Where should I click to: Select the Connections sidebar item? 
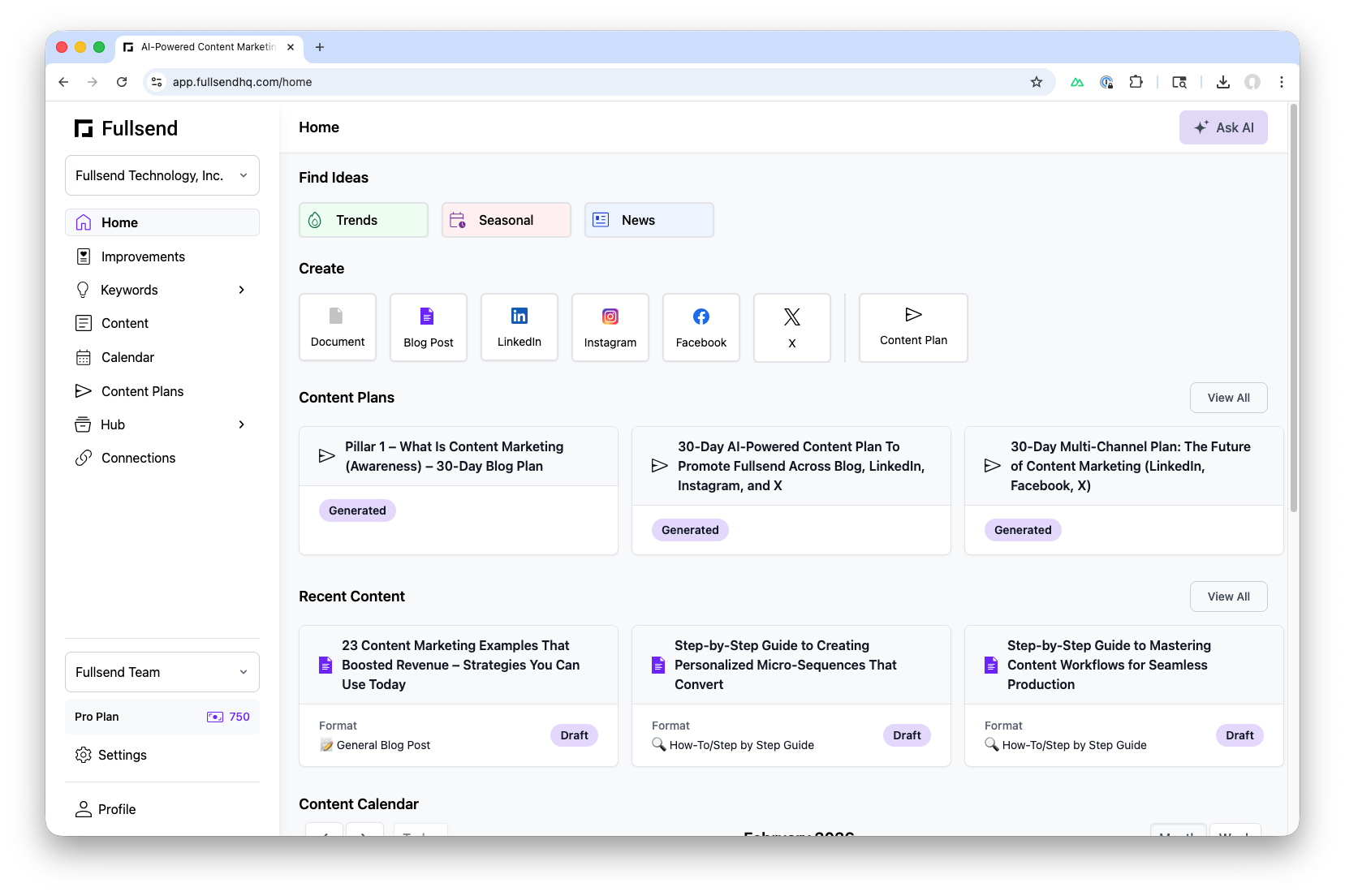pyautogui.click(x=137, y=458)
